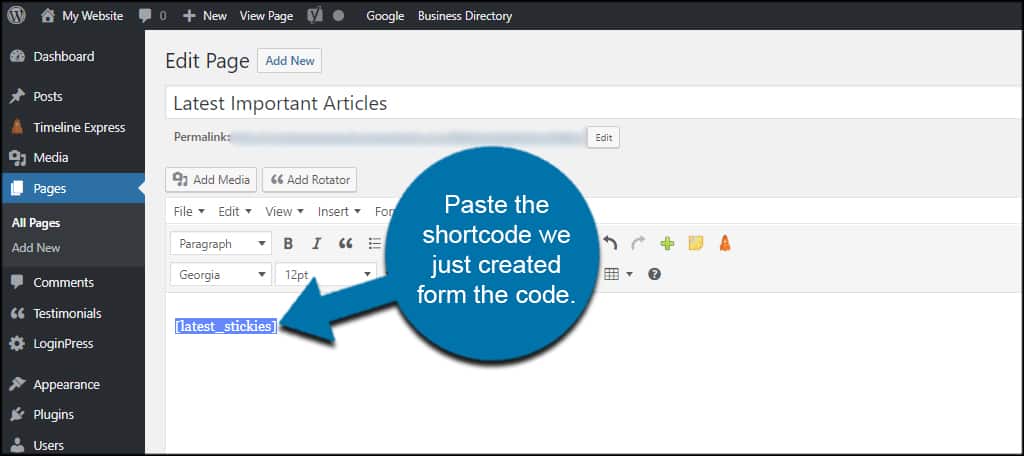Apply bold formatting in the editor toolbar

tap(289, 244)
